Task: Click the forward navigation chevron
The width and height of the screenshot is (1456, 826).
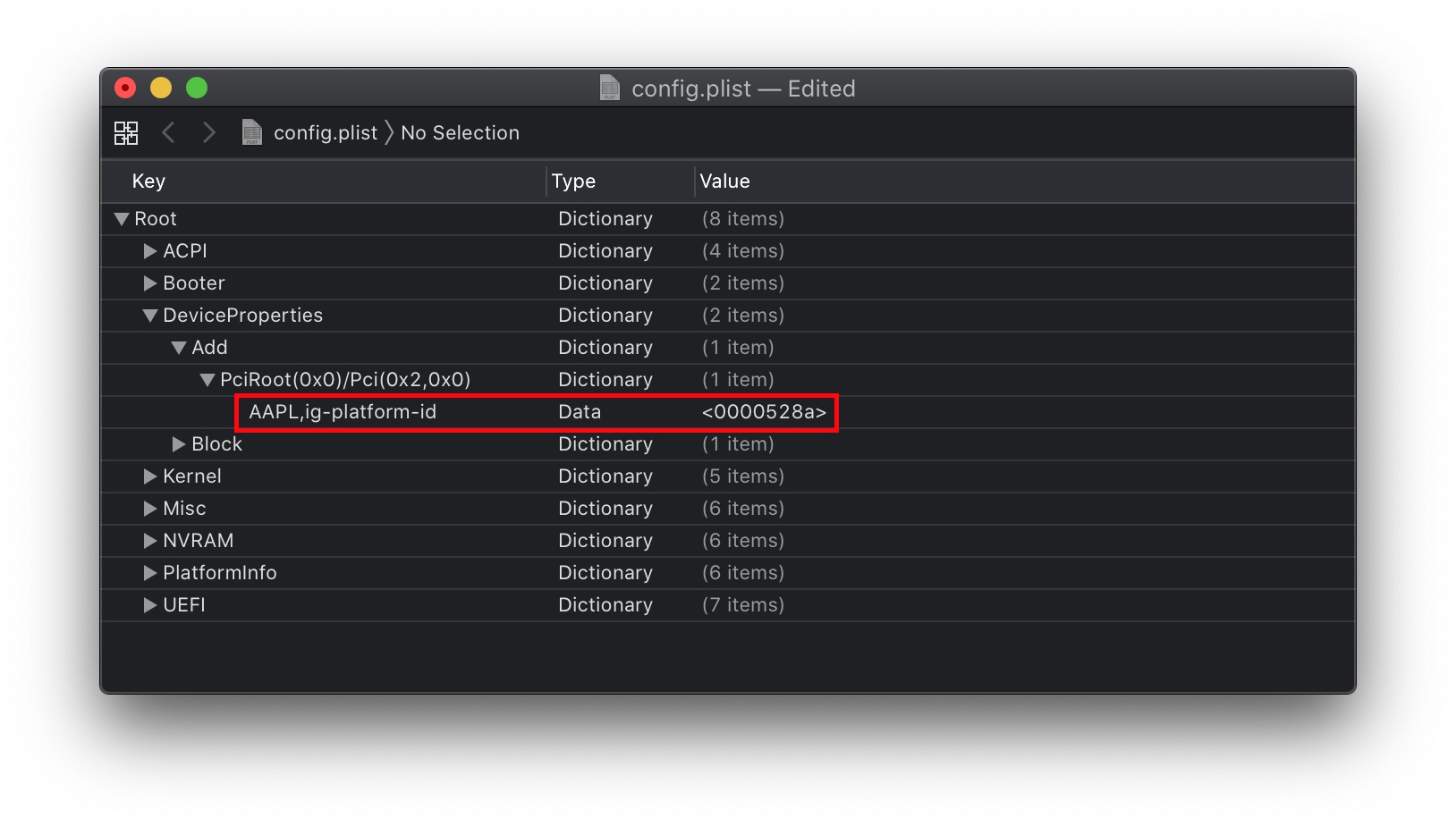Action: (x=208, y=132)
